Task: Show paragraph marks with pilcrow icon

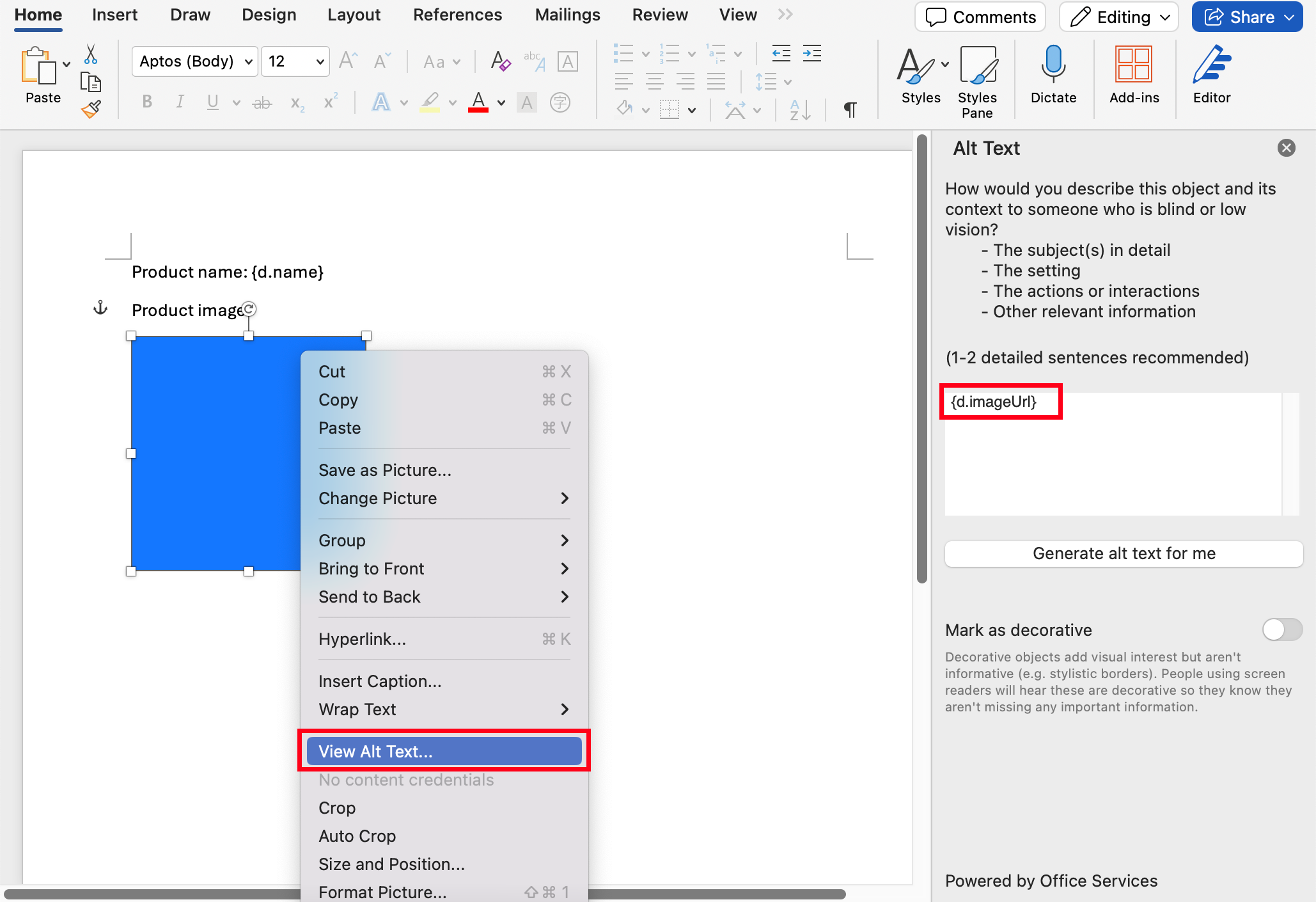Action: pos(850,109)
